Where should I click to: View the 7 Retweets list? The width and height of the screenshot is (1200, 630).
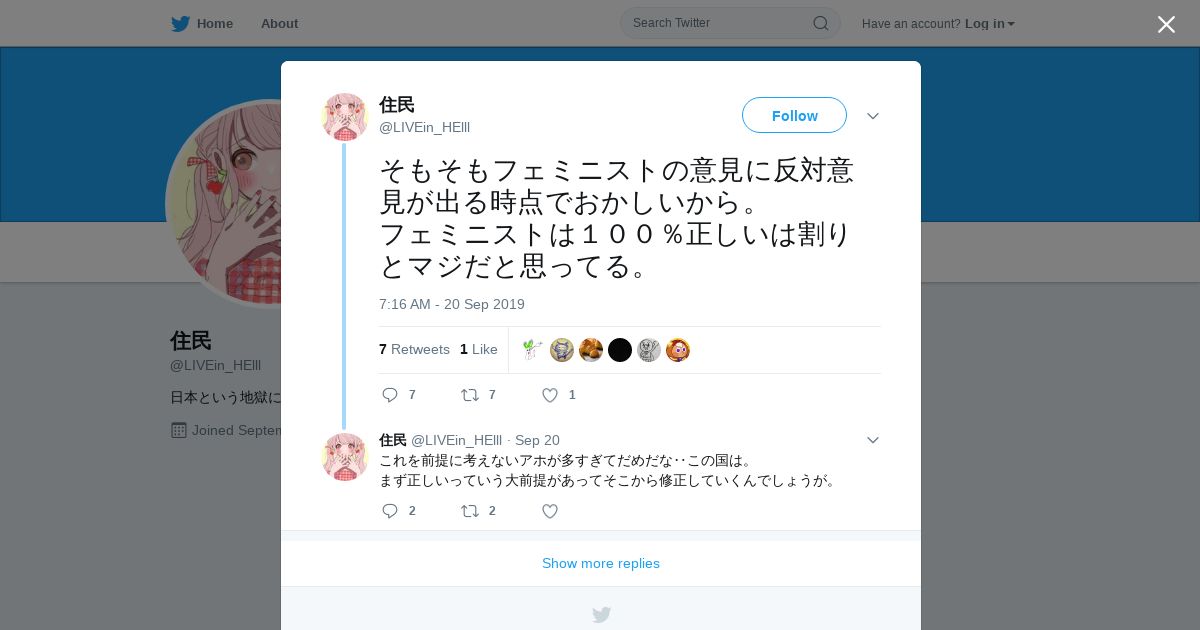[414, 349]
